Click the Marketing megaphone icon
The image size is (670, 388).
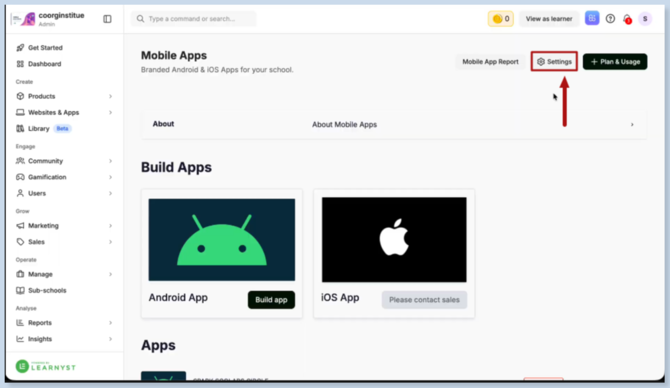(20, 226)
